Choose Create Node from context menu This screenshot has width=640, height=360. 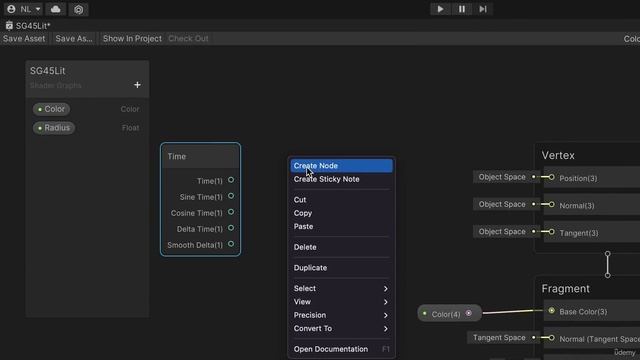click(341, 166)
